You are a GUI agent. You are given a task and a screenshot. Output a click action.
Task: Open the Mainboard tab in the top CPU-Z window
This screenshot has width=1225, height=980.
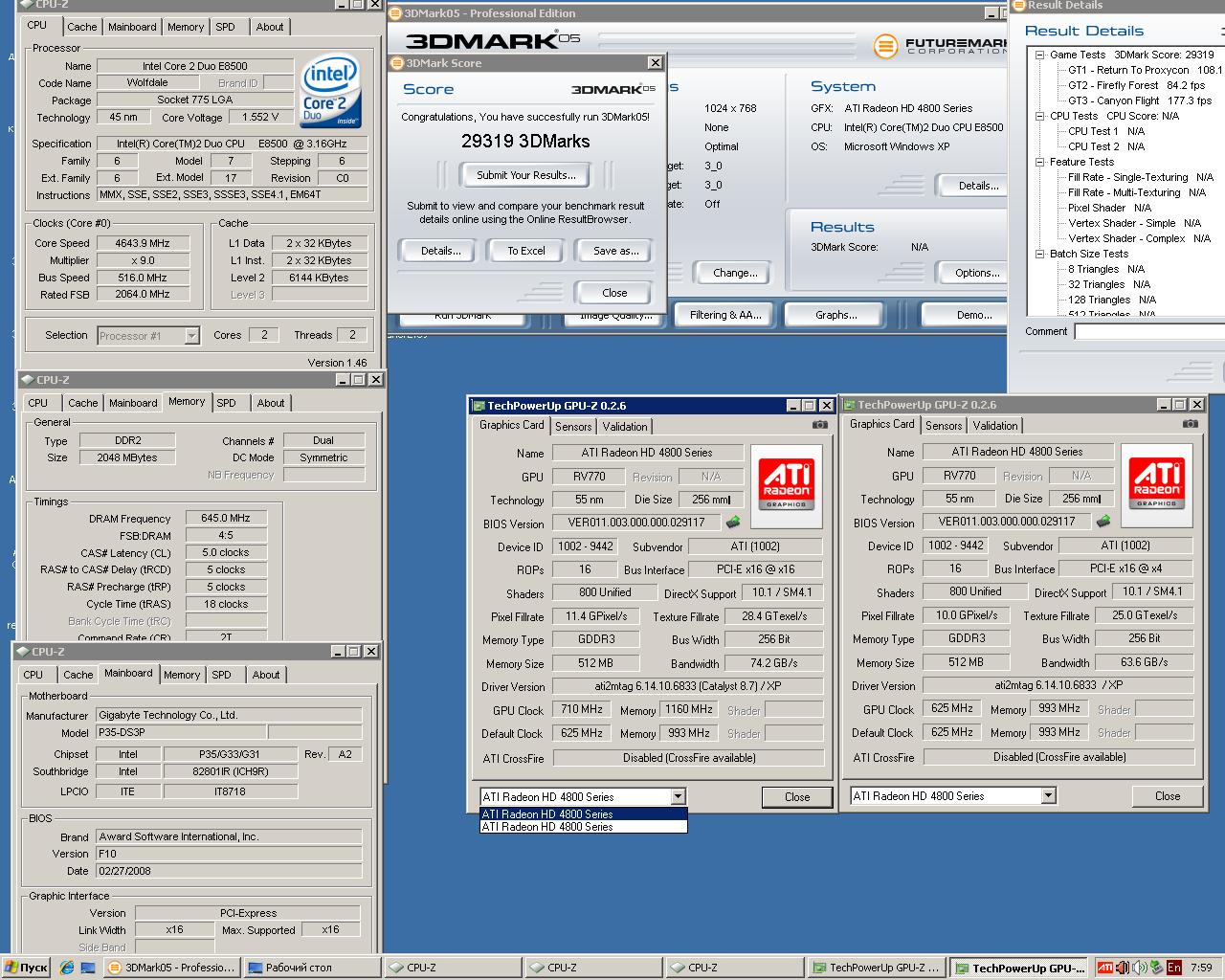pyautogui.click(x=132, y=27)
